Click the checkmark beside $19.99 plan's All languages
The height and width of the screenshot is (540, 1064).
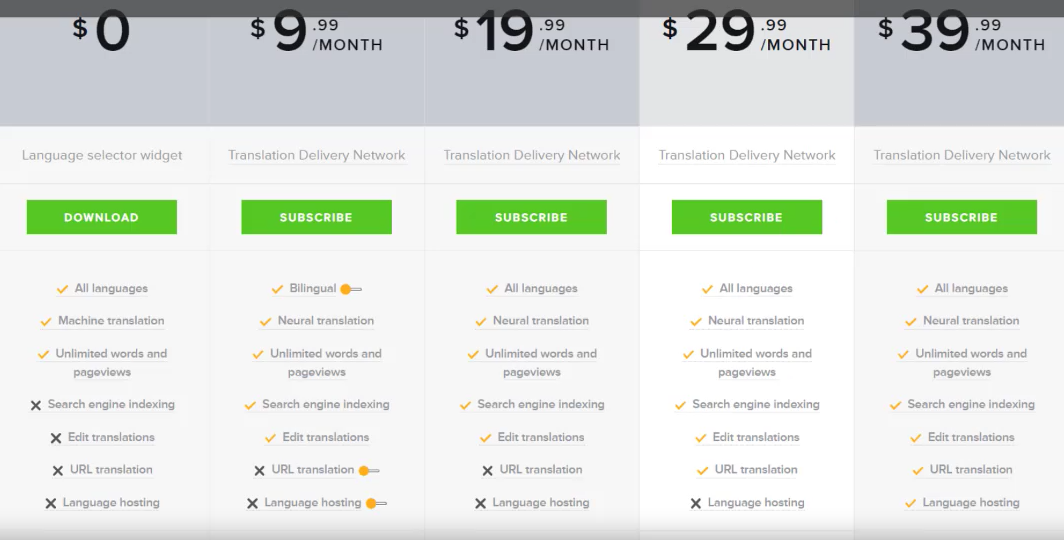pyautogui.click(x=492, y=289)
